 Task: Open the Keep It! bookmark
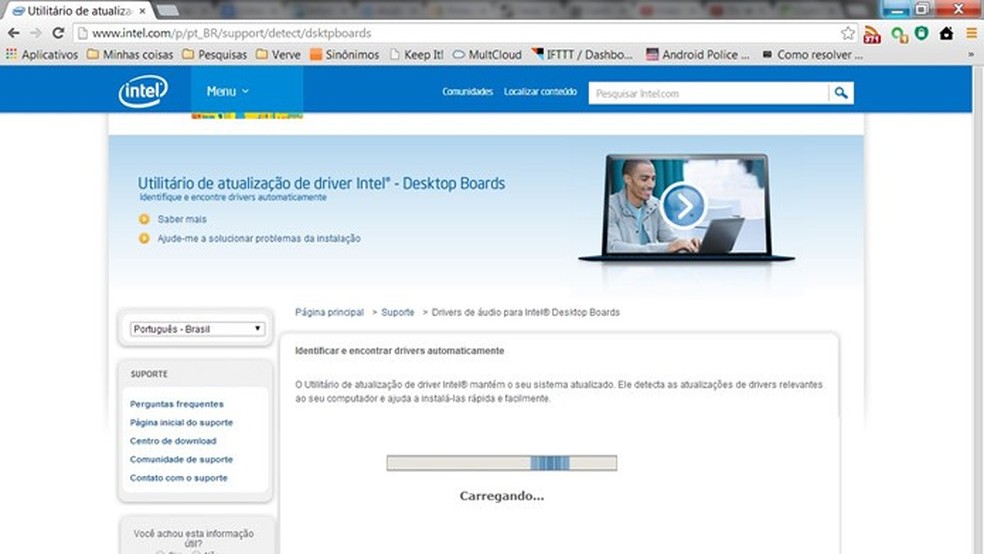416,55
